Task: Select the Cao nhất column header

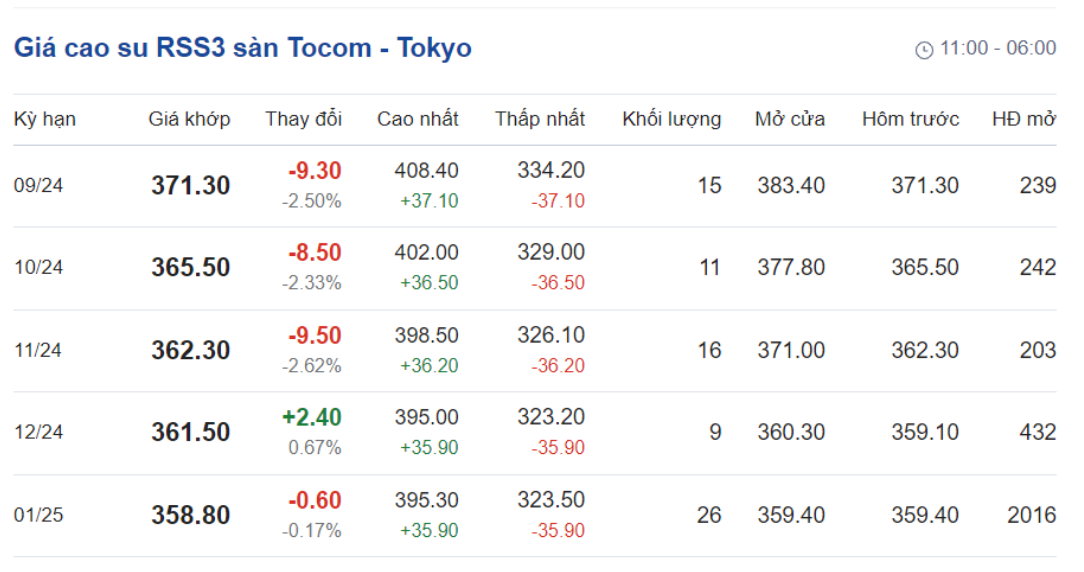Action: [418, 119]
